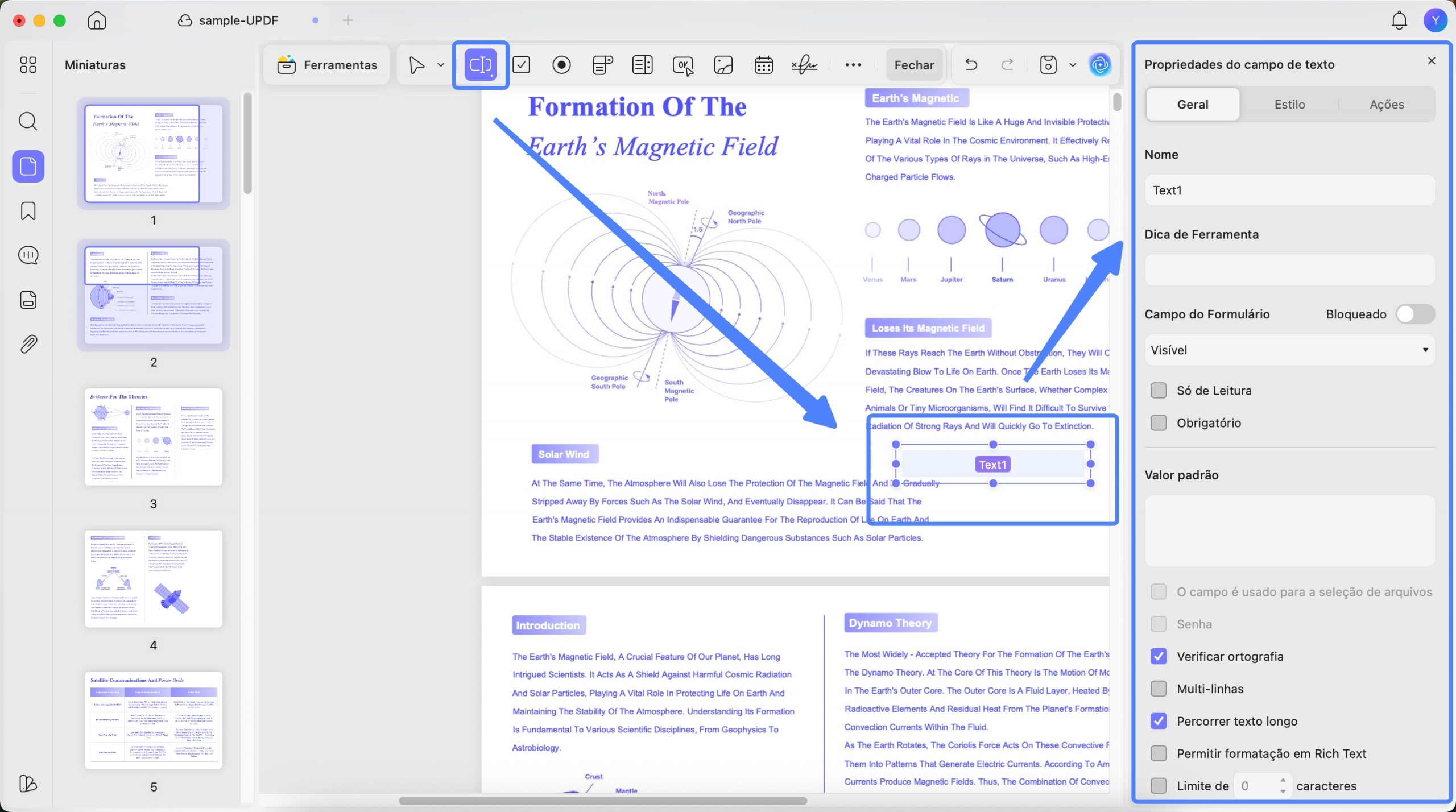Select the signature field tool
This screenshot has width=1456, height=812.
[804, 65]
